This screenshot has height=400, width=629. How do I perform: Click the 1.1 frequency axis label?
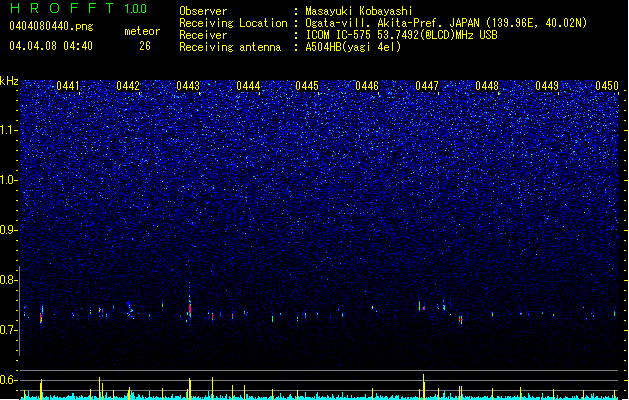point(9,130)
